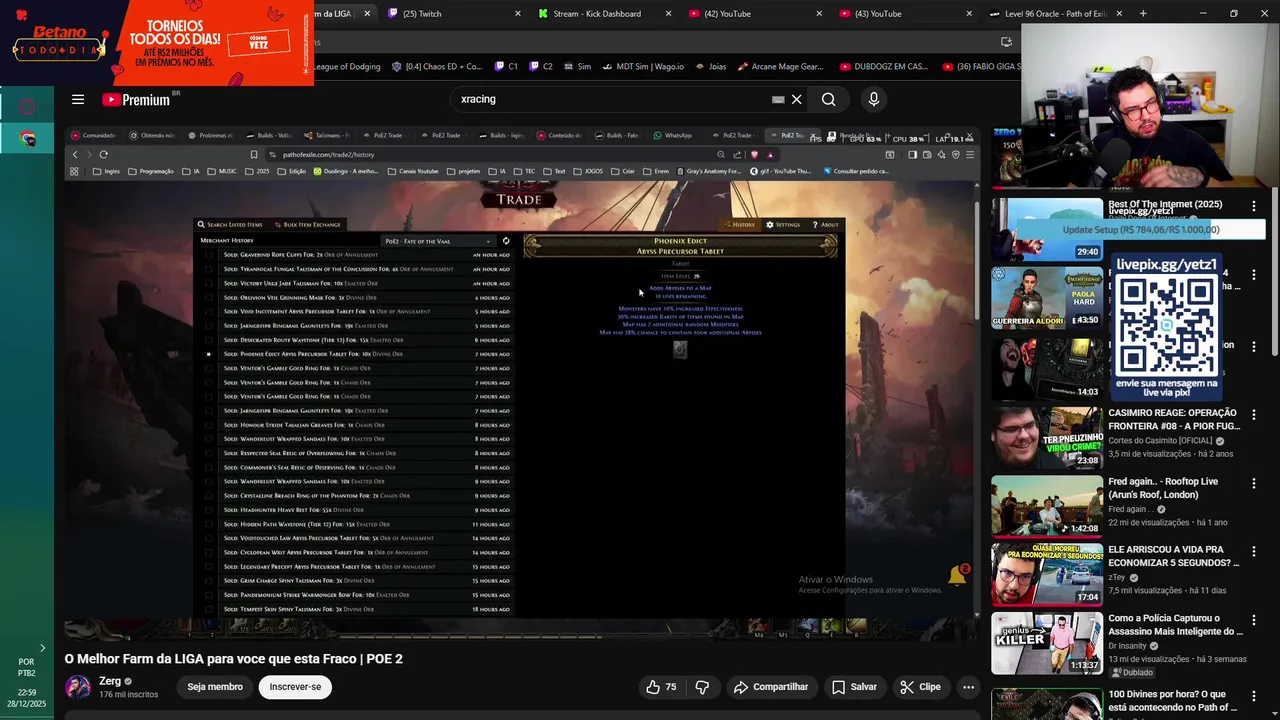The width and height of the screenshot is (1280, 720).
Task: Switch to the (42) YouTube tab
Action: (x=754, y=14)
